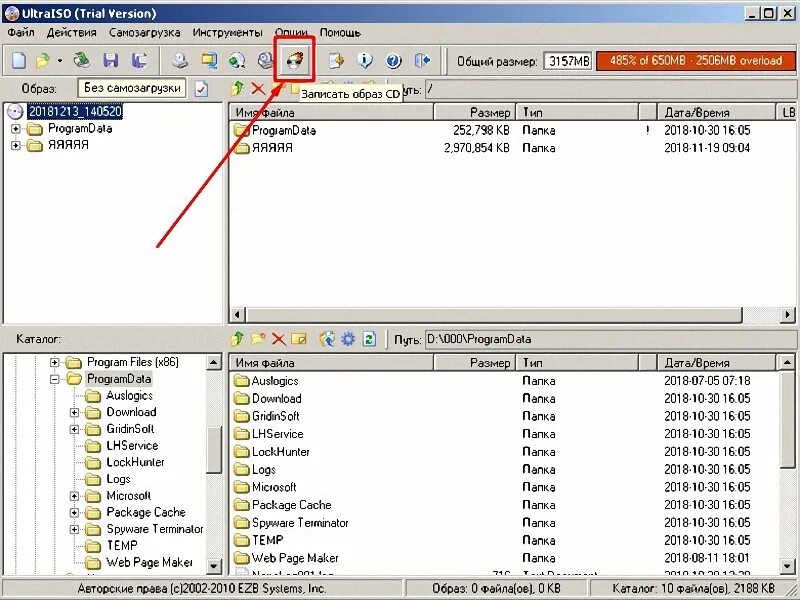Expand Package Cache in catalog tree
This screenshot has width=800, height=600.
point(74,512)
